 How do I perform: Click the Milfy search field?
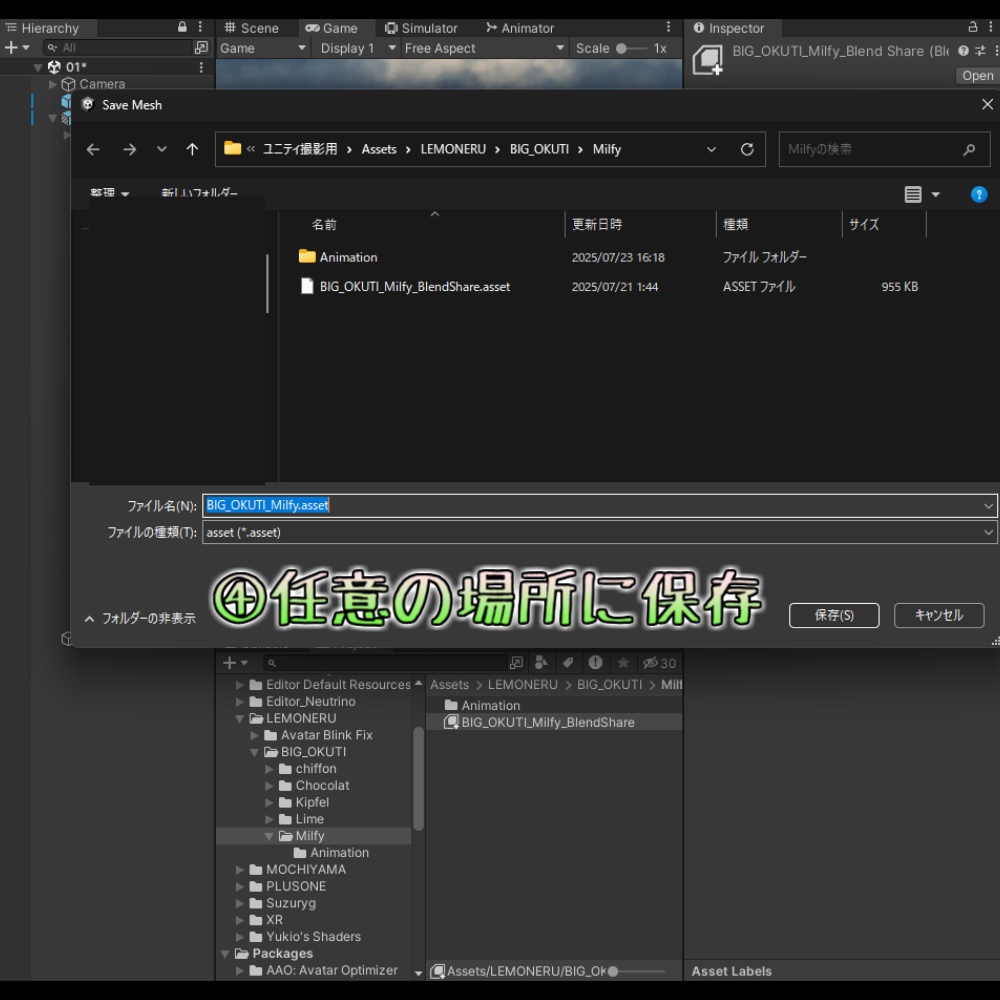pos(884,149)
